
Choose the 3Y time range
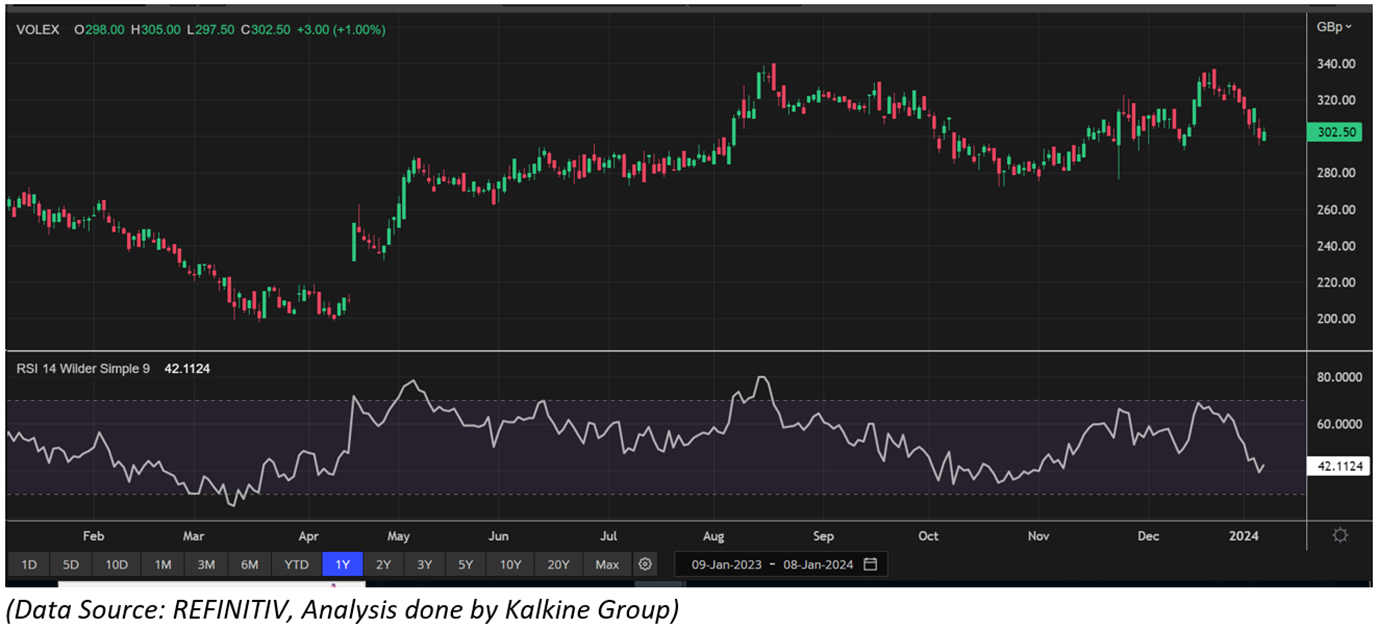coord(424,564)
